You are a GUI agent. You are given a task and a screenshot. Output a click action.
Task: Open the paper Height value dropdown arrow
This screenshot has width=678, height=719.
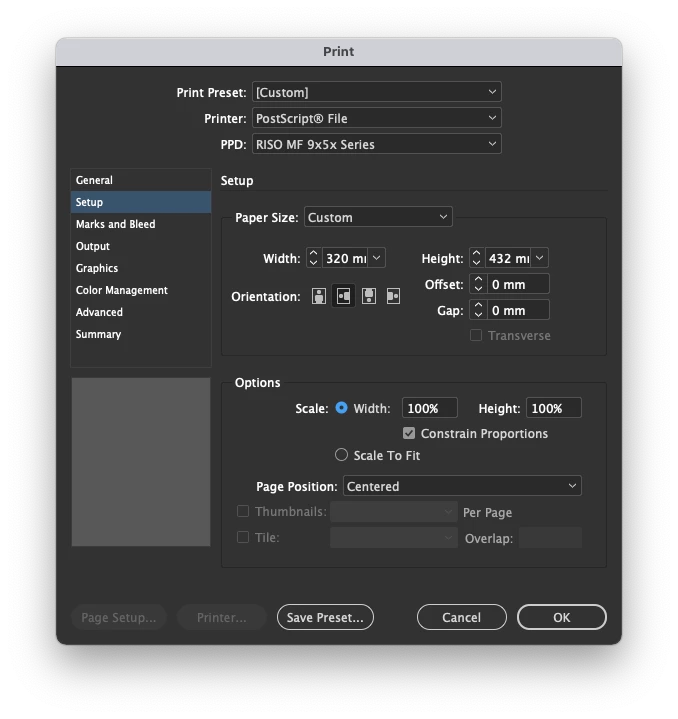point(540,258)
